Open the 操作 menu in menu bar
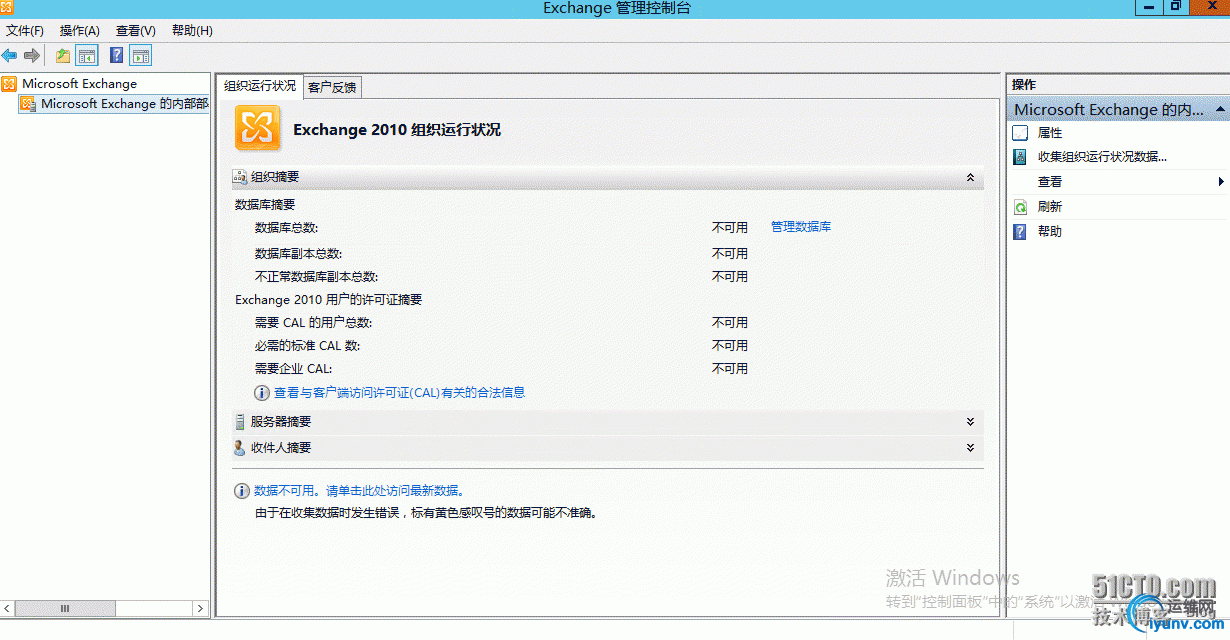Screen dimensions: 1230x640 (x=79, y=30)
